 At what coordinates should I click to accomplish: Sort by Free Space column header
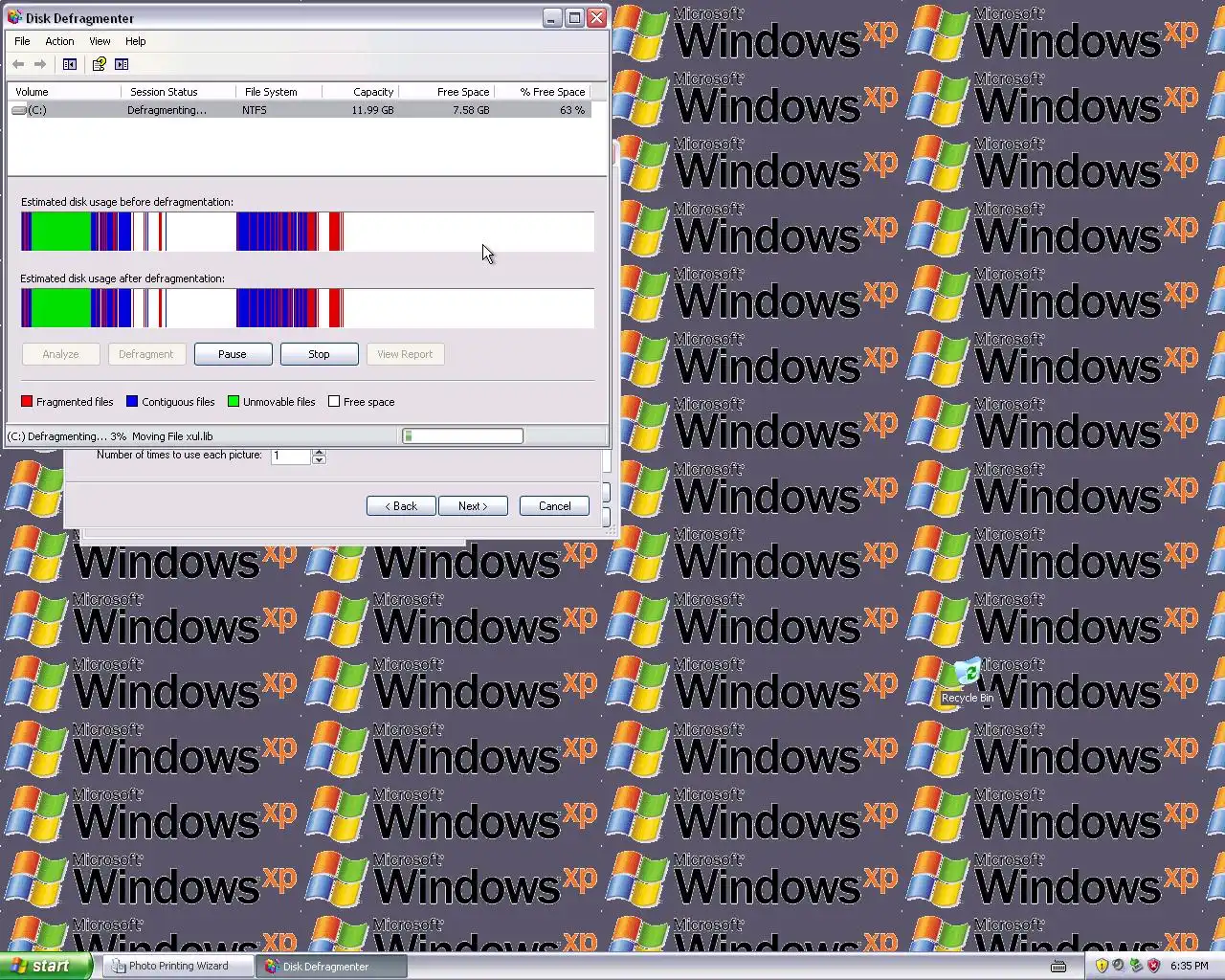[446, 92]
